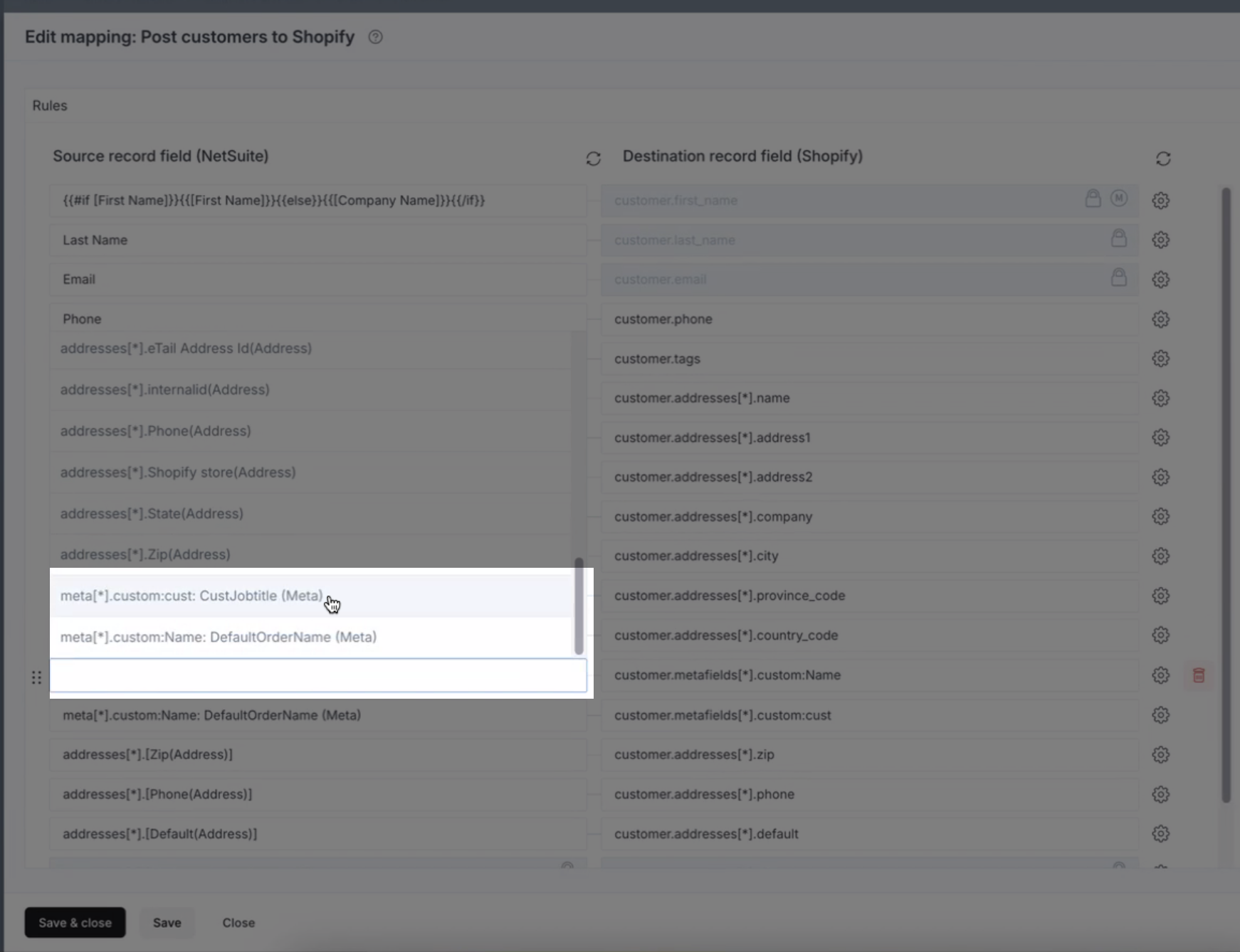Open settings for customer.addresses[*].city row
Image resolution: width=1240 pixels, height=952 pixels.
click(1160, 556)
